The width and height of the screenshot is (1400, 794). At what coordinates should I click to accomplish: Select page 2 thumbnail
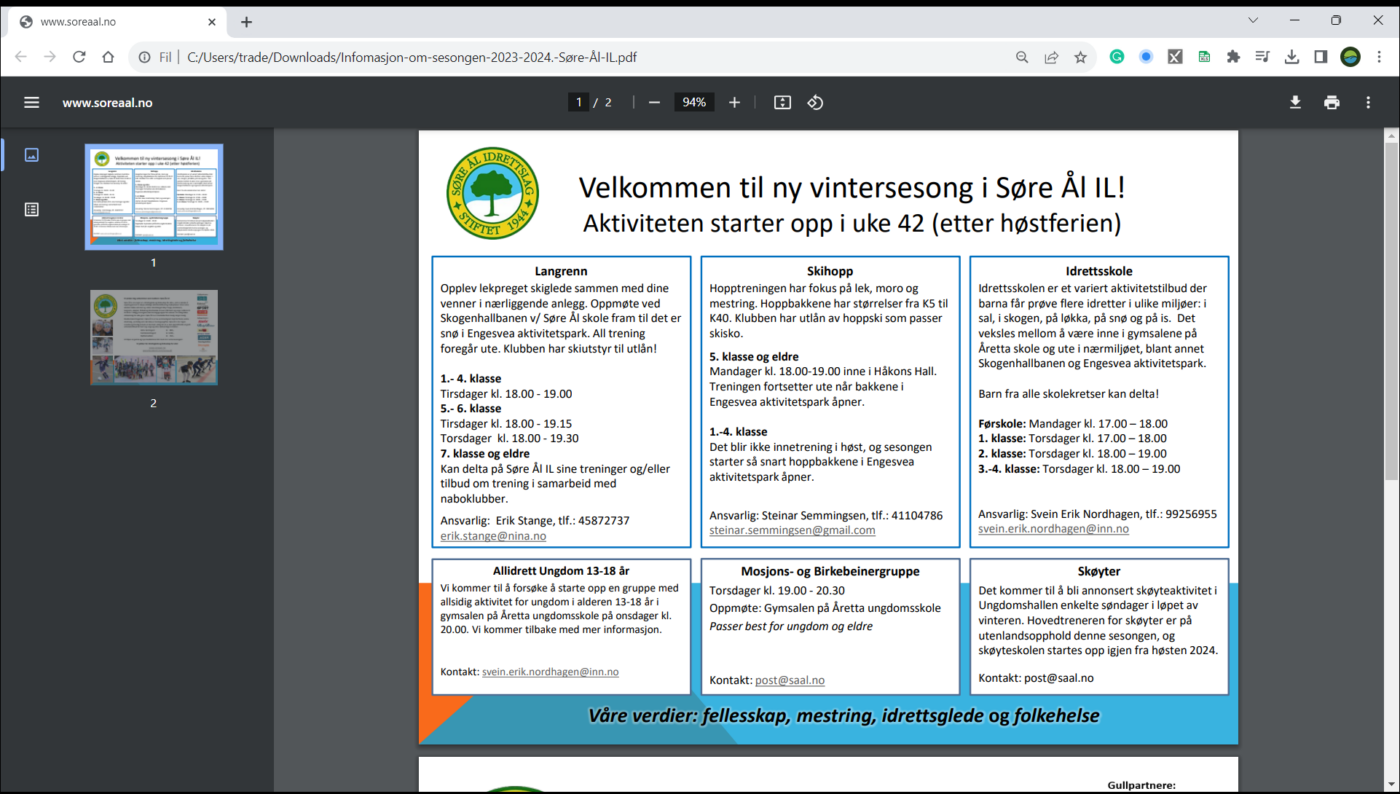click(154, 337)
